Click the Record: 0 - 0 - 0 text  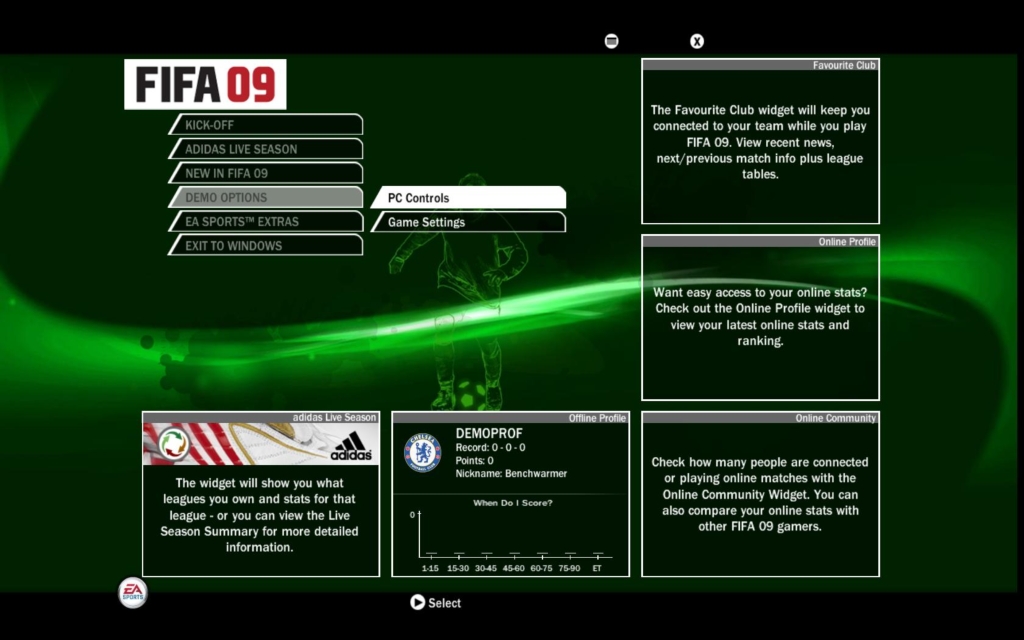[490, 447]
